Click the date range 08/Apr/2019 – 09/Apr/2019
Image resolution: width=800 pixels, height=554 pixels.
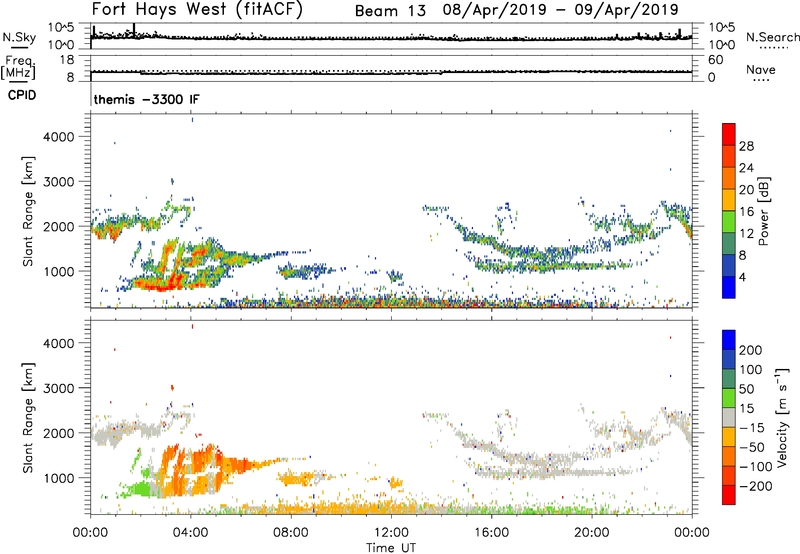click(x=561, y=10)
